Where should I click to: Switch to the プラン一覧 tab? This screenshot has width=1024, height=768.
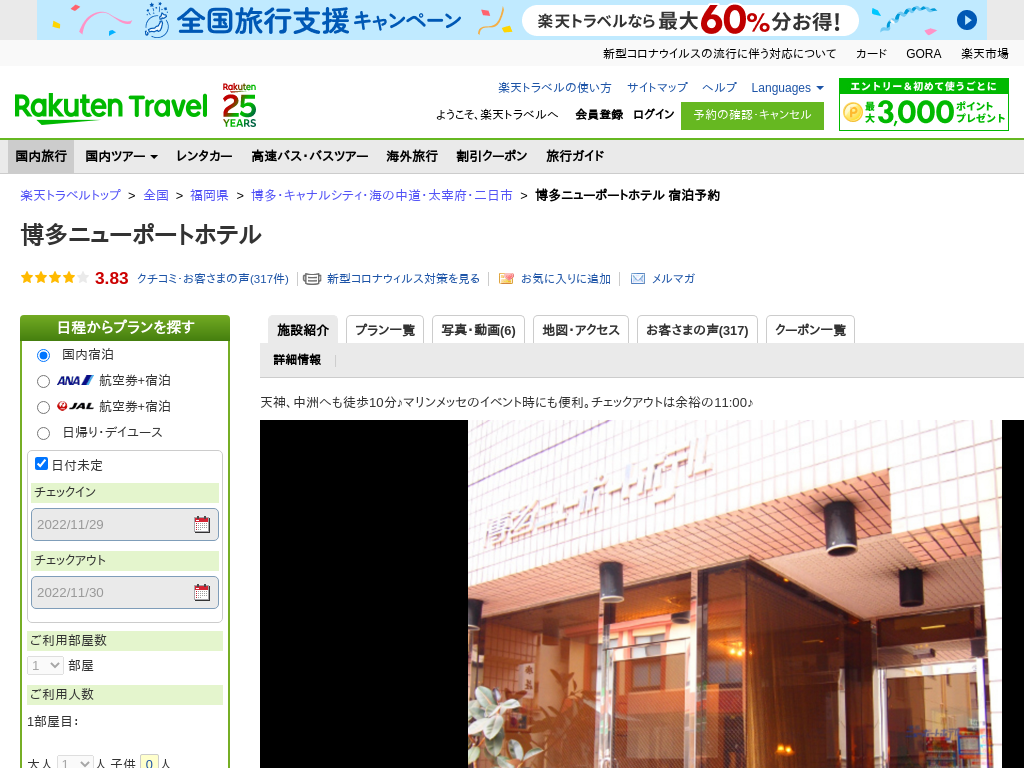point(385,330)
